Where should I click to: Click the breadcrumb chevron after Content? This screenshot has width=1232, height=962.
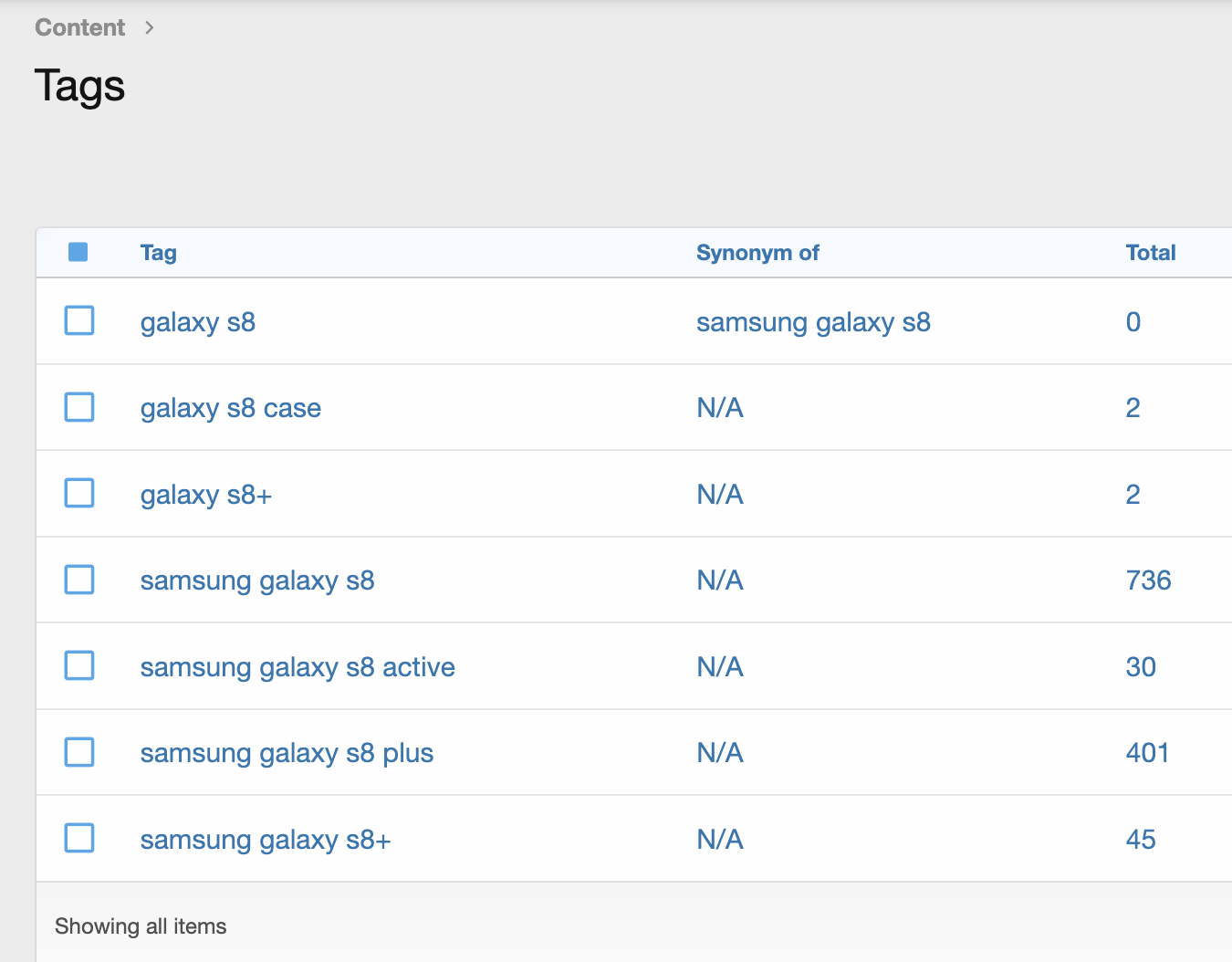149,28
